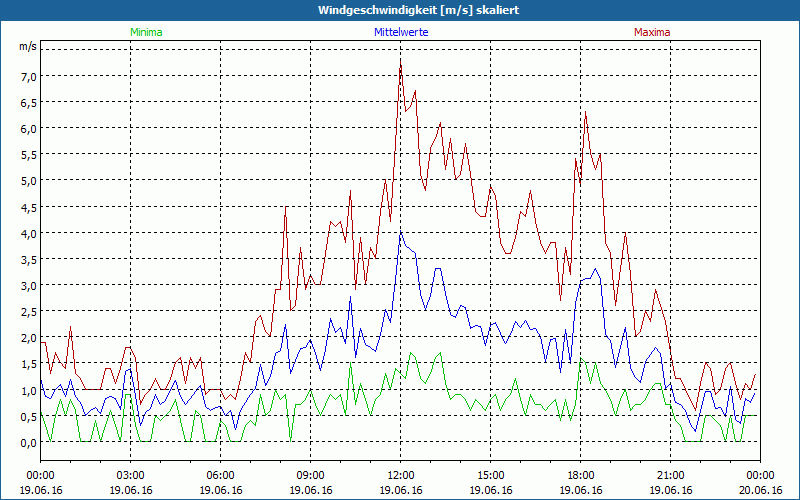Click the 3,0 y-axis value

pyautogui.click(x=29, y=286)
